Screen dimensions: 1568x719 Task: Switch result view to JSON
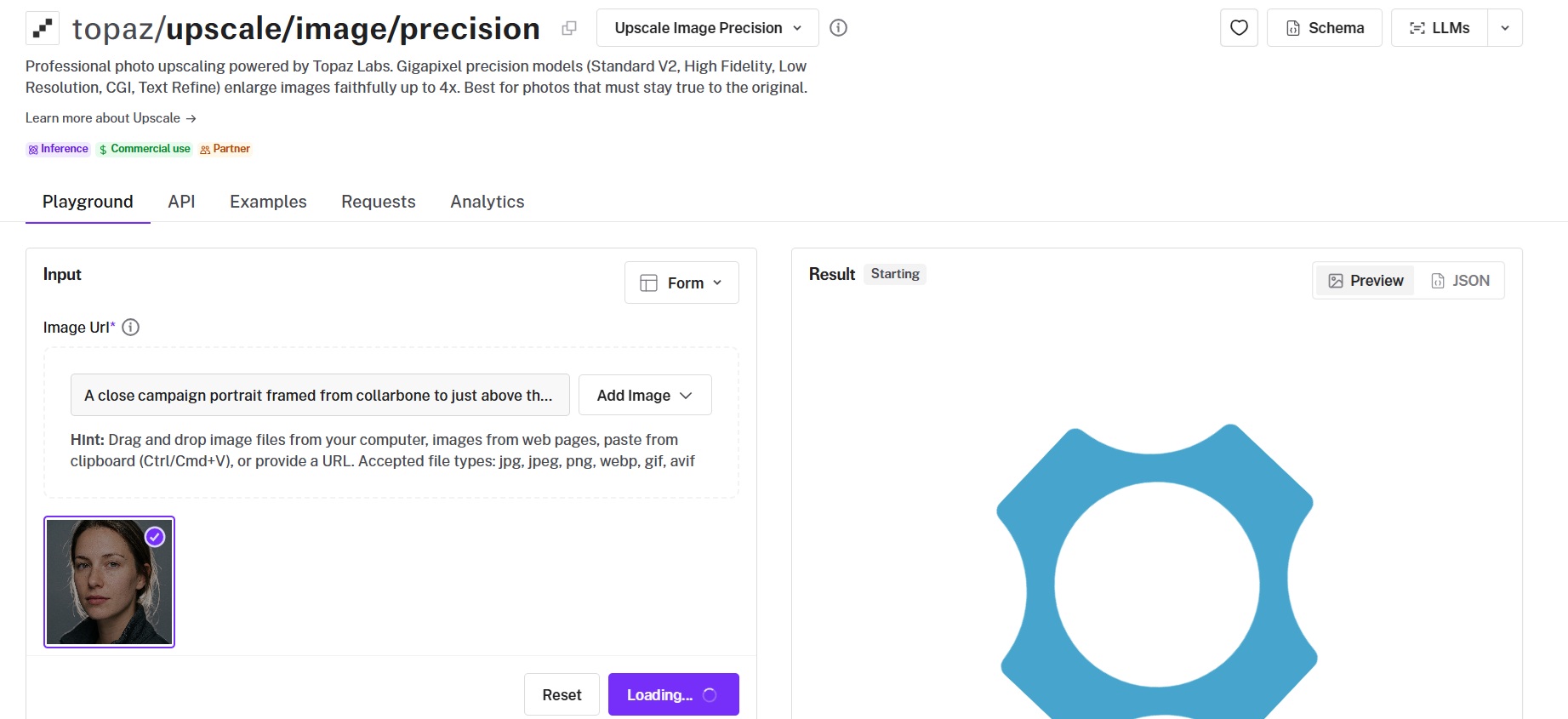(1460, 281)
